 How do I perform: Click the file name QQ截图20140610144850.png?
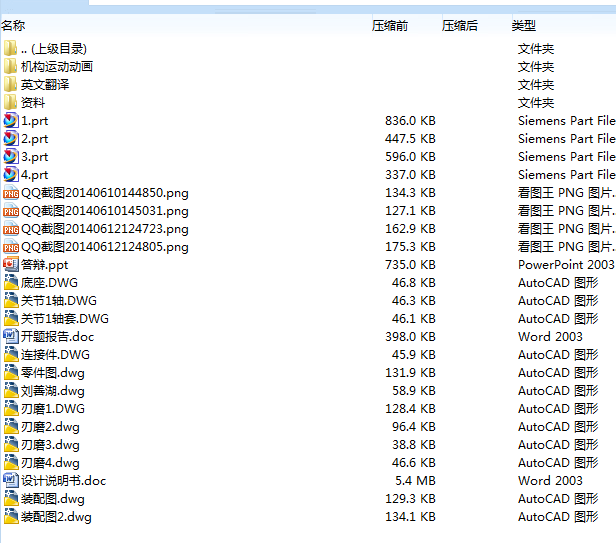click(104, 193)
